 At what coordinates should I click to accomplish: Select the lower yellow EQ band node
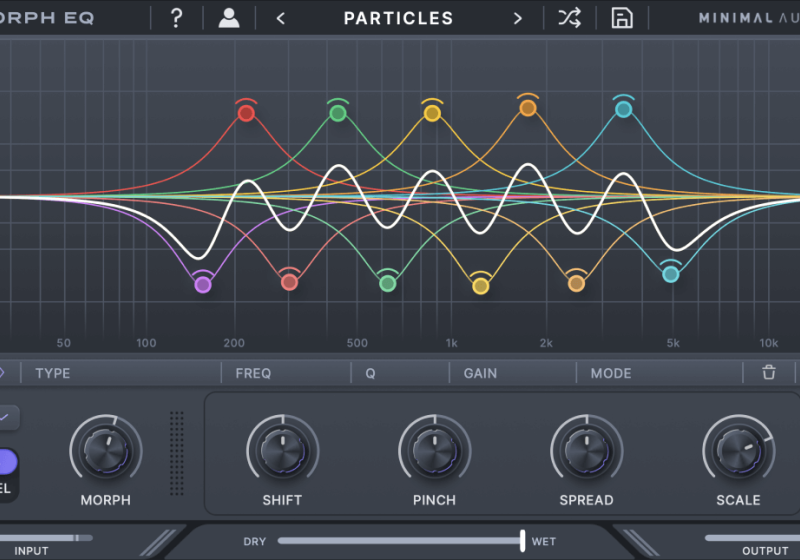coord(481,286)
